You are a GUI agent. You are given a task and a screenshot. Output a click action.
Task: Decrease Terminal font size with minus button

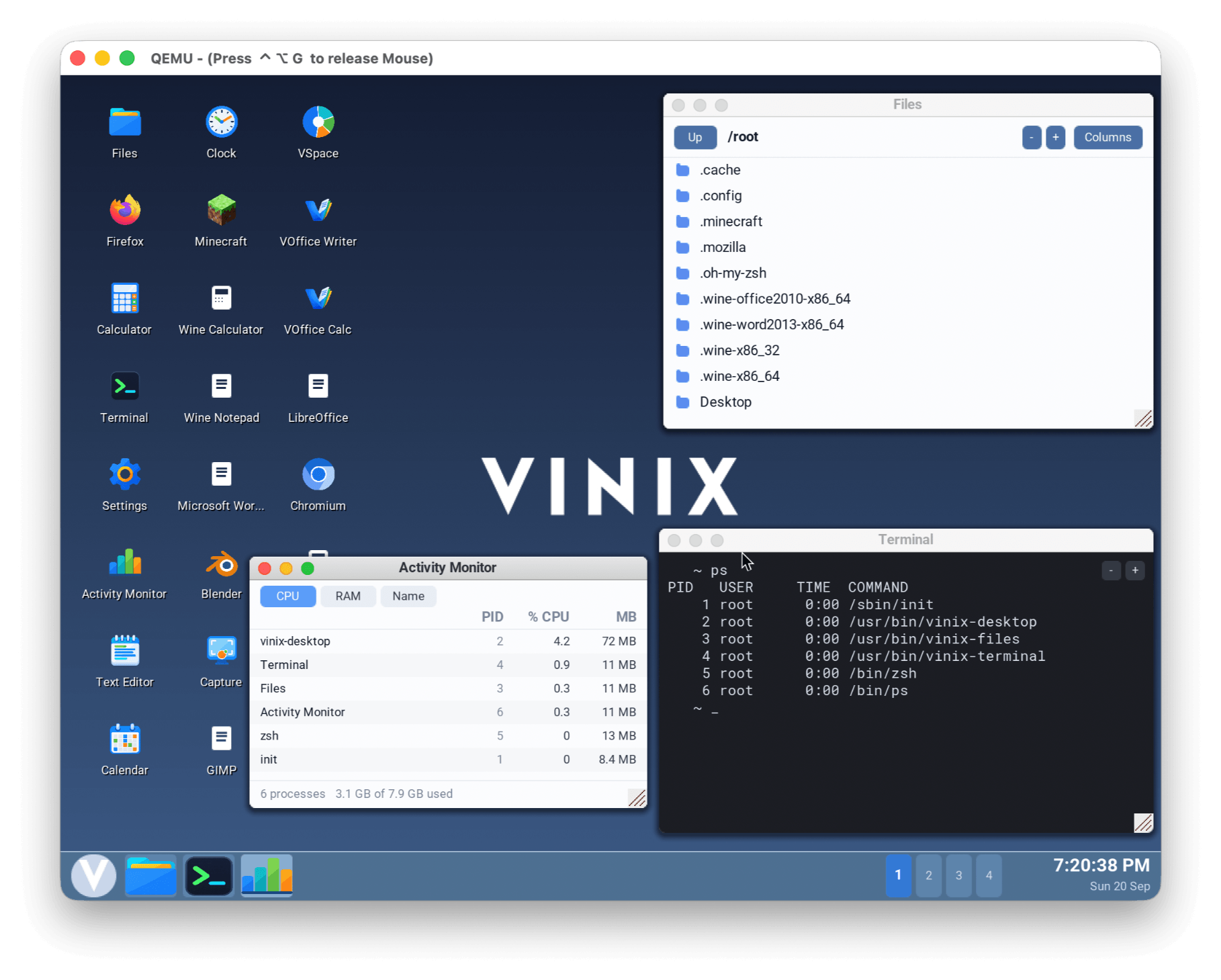[1112, 571]
